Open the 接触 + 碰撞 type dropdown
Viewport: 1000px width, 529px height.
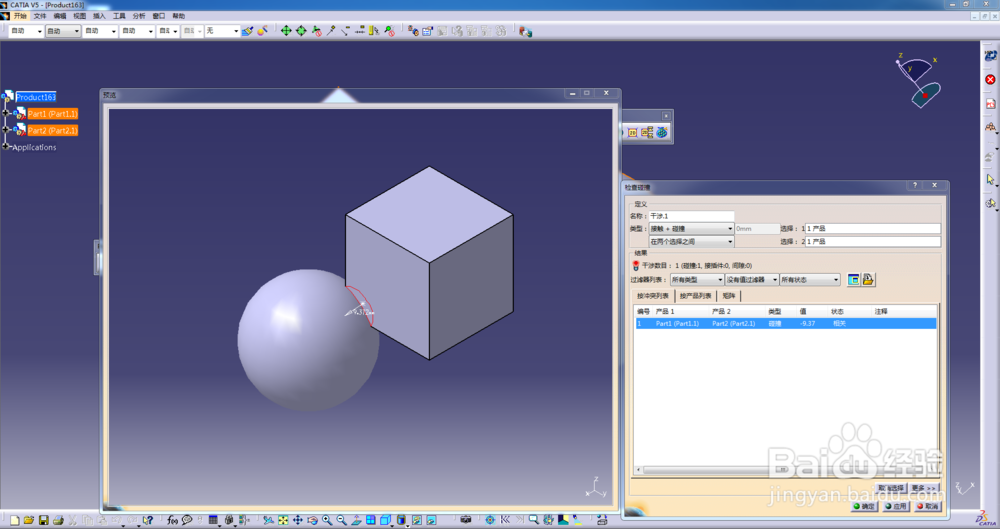pyautogui.click(x=691, y=228)
